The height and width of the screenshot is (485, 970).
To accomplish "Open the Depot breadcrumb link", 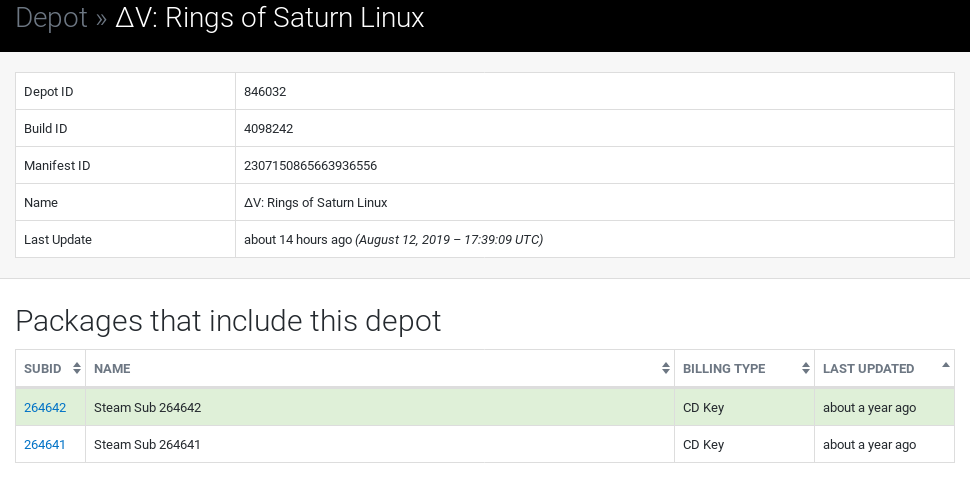I will point(51,17).
